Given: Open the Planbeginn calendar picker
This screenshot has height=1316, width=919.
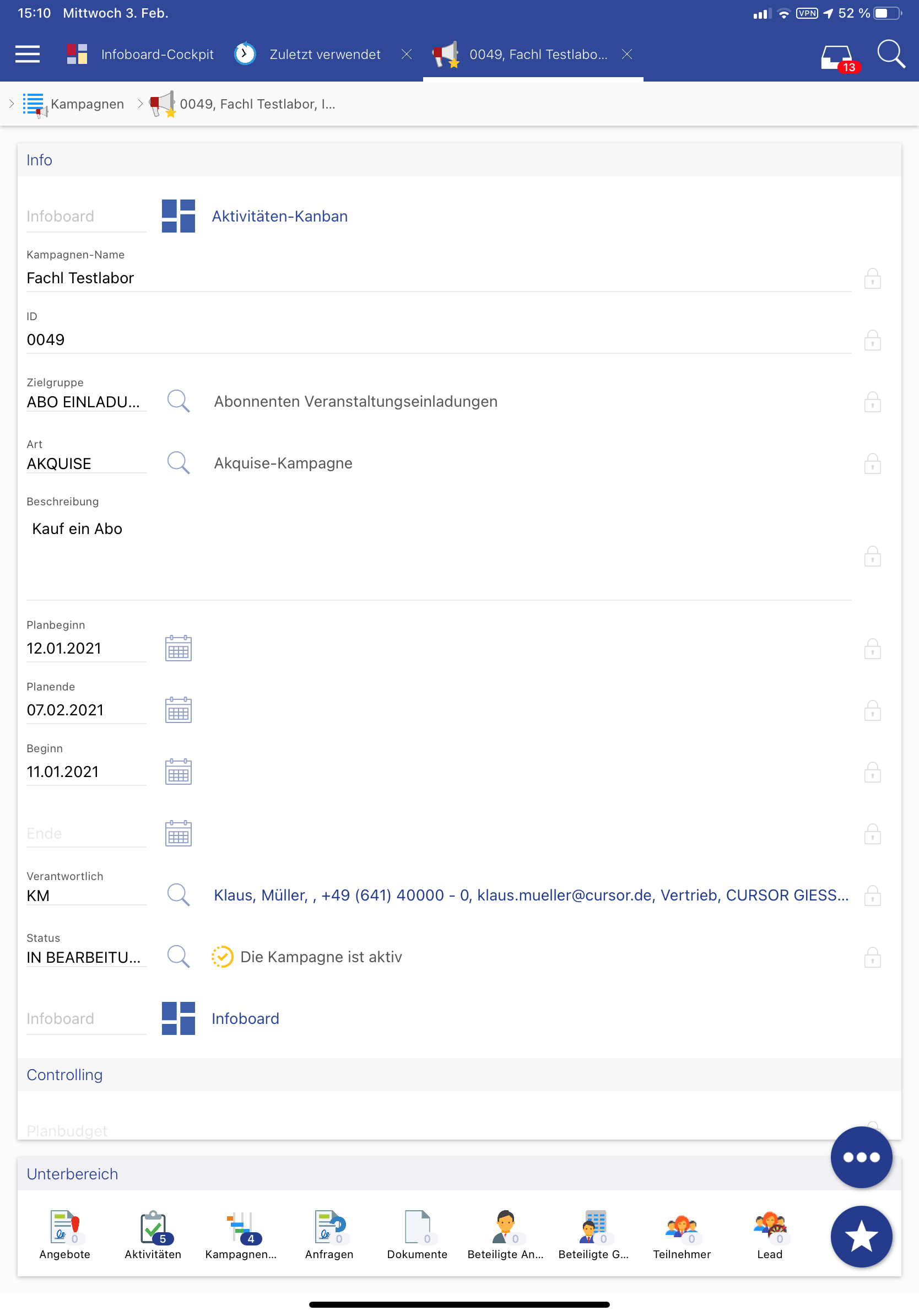Looking at the screenshot, I should point(178,648).
